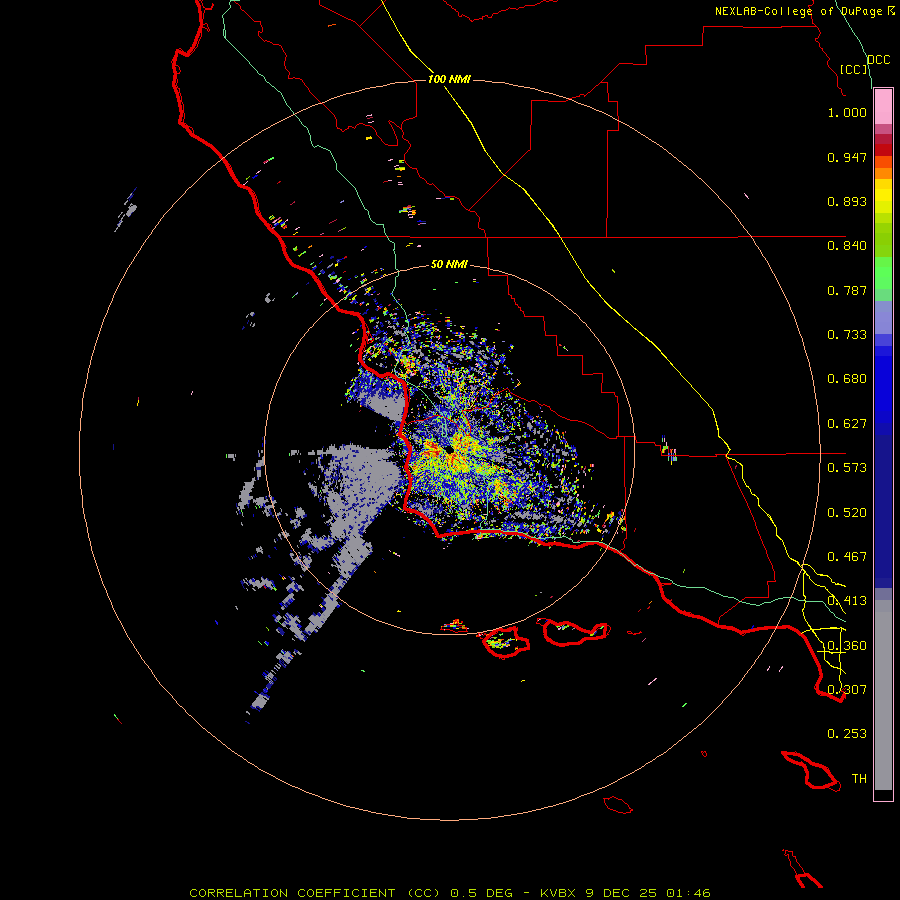This screenshot has height=900, width=900.
Task: Select the 50 NMI range ring label
Action: (449, 265)
